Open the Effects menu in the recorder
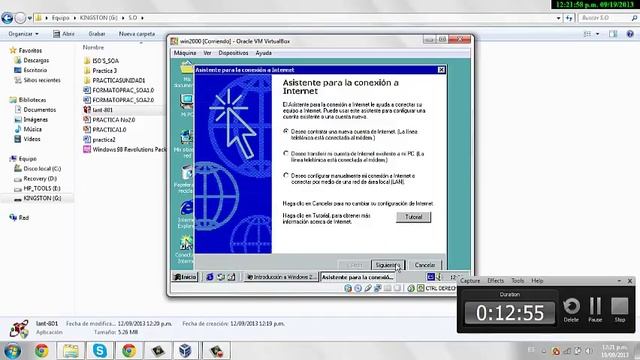640x360 pixels. coord(496,281)
